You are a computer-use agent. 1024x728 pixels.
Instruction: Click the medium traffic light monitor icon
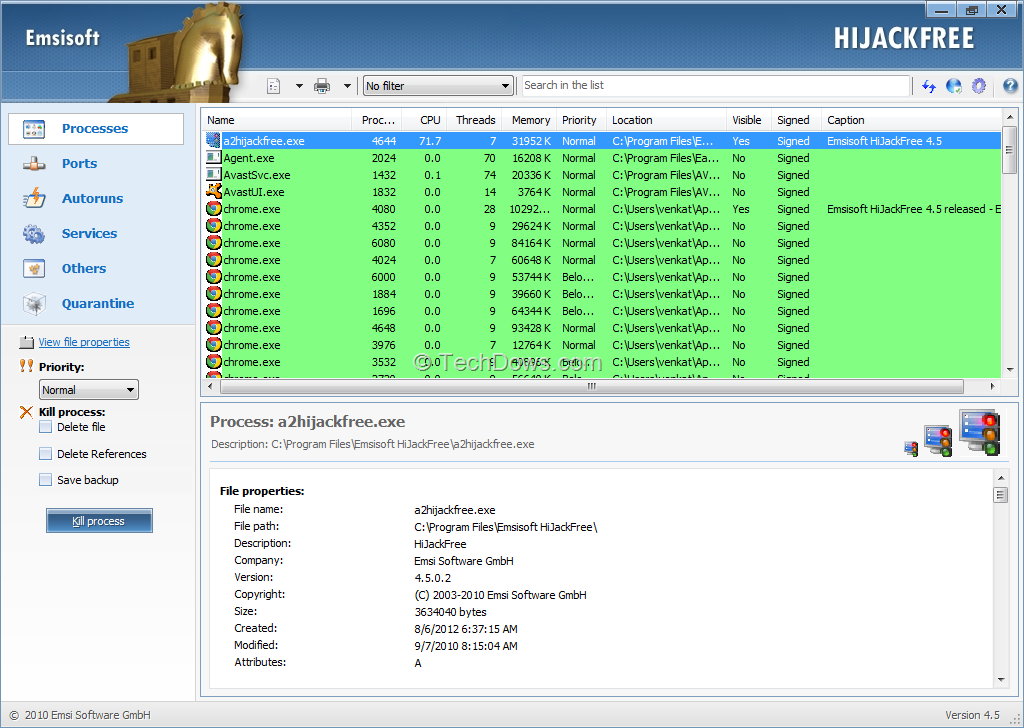(x=938, y=440)
